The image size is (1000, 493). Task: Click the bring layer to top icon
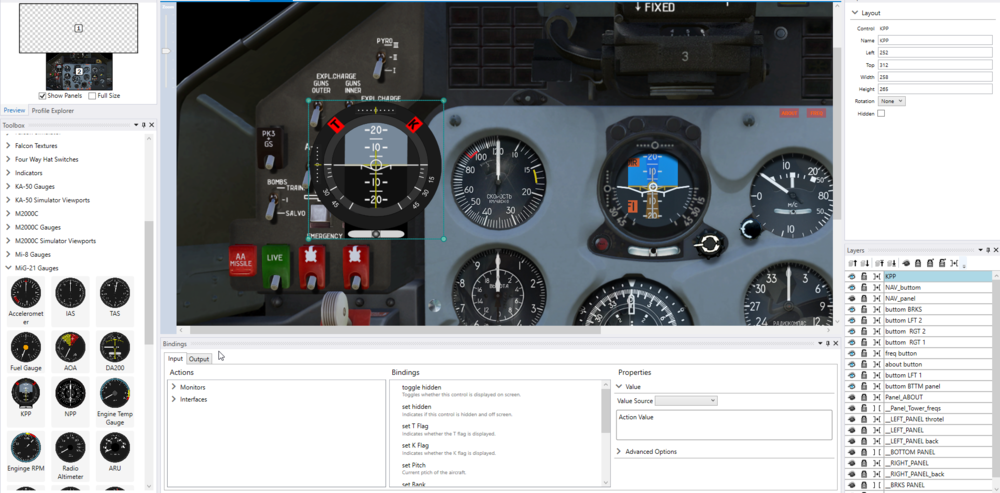879,263
